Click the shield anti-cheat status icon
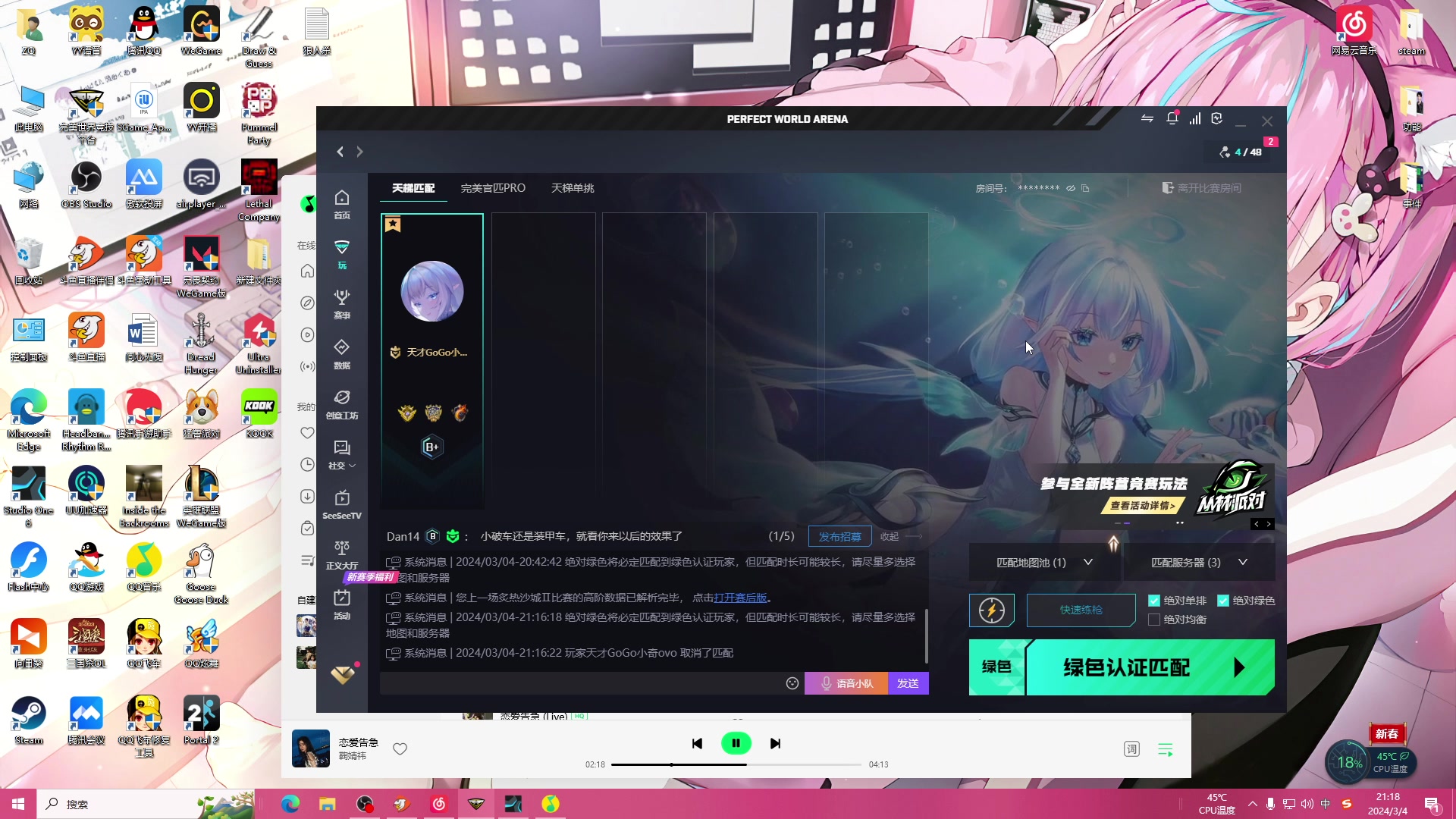Image resolution: width=1456 pixels, height=819 pixels. pos(1217,118)
